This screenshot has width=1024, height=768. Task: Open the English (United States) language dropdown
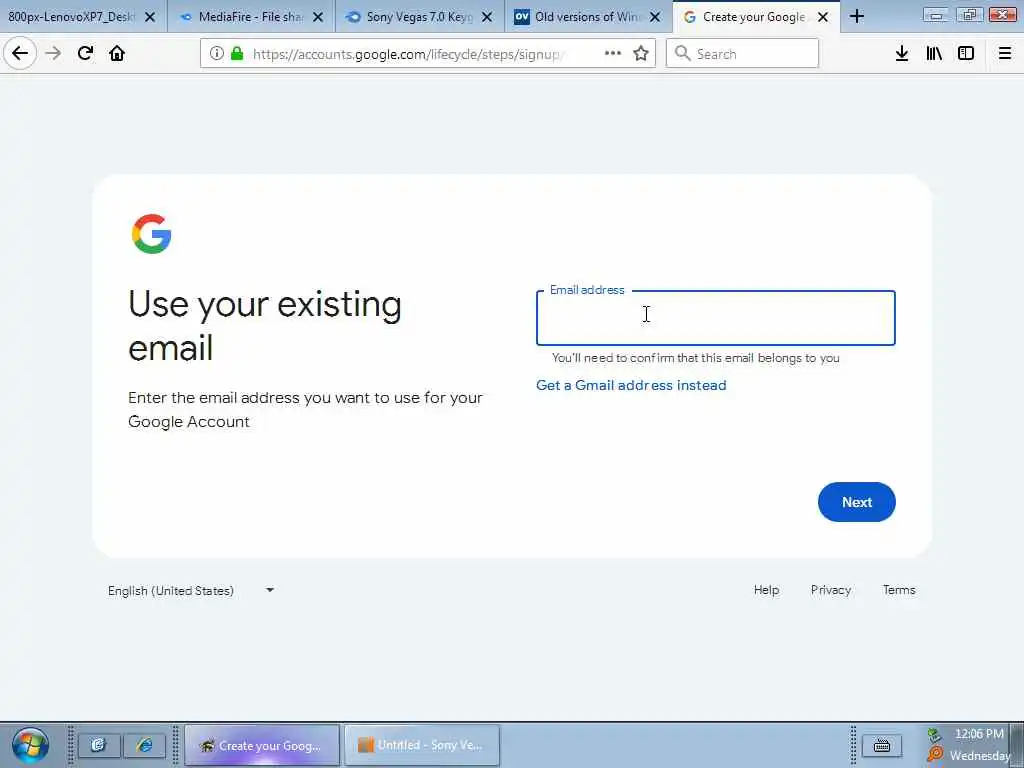click(191, 590)
